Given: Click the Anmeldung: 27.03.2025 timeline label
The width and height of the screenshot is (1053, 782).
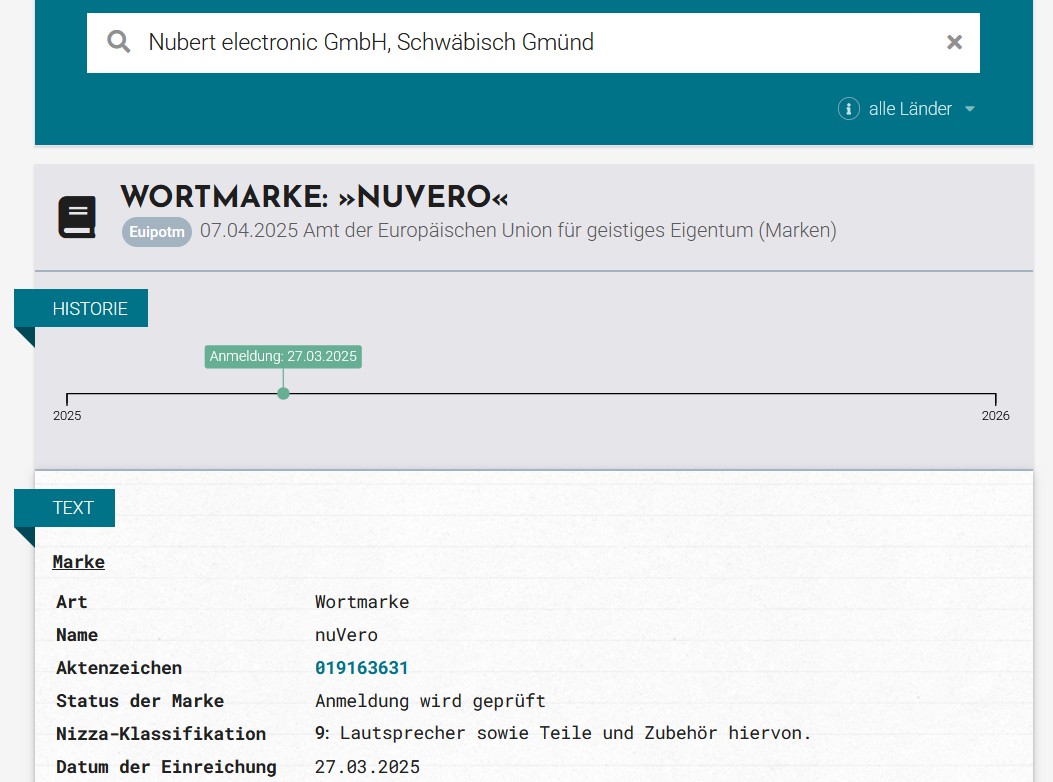Looking at the screenshot, I should tap(283, 357).
